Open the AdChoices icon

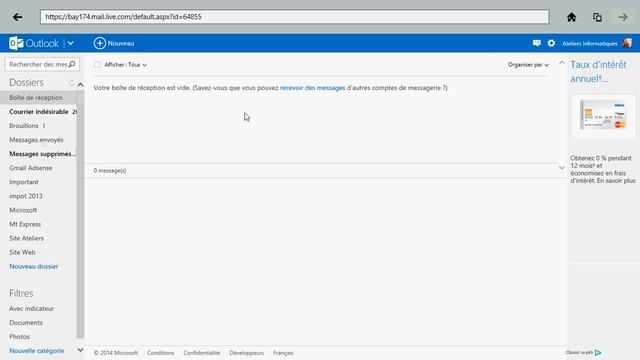[x=598, y=352]
